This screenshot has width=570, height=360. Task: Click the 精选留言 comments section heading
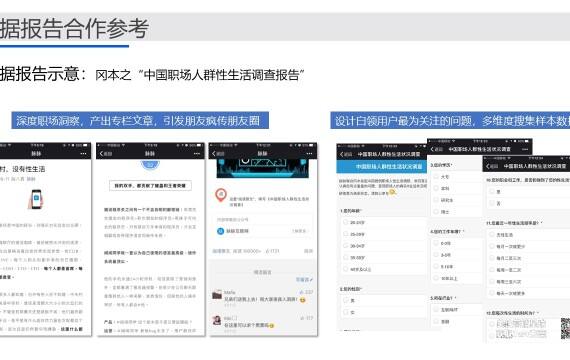262,272
